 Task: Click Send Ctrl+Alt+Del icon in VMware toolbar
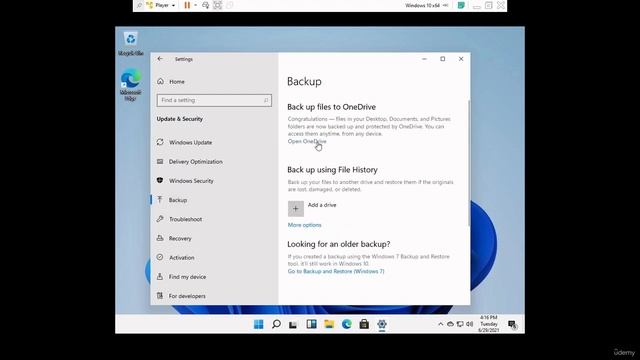pyautogui.click(x=206, y=5)
